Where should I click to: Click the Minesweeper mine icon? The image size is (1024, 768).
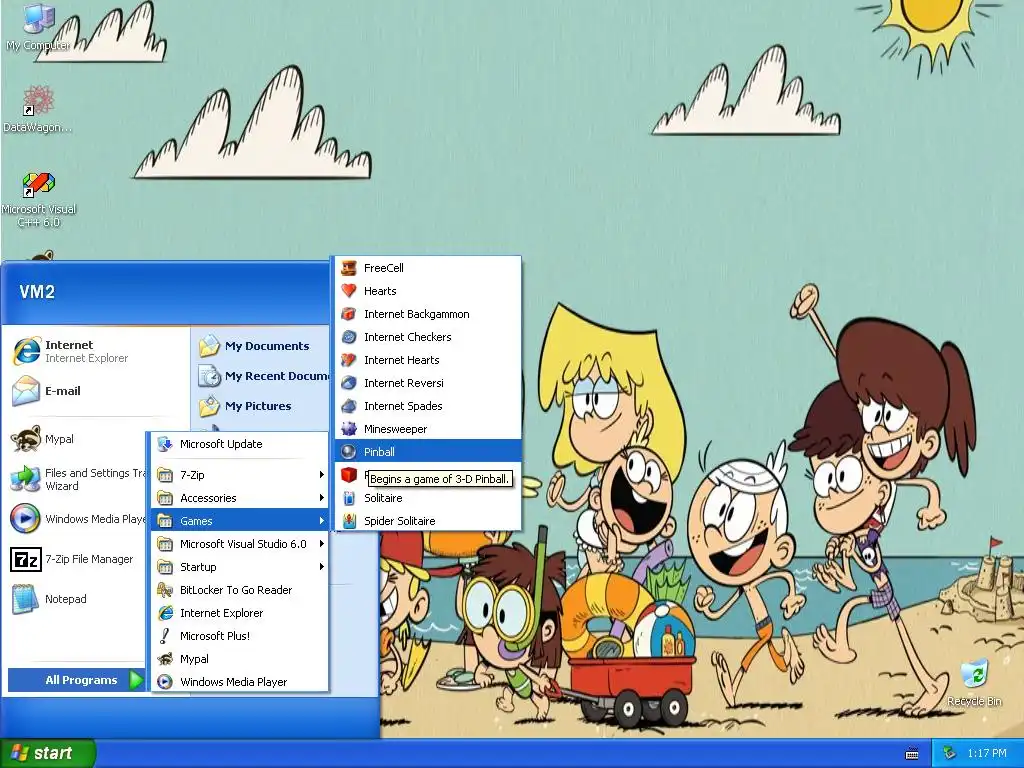349,429
